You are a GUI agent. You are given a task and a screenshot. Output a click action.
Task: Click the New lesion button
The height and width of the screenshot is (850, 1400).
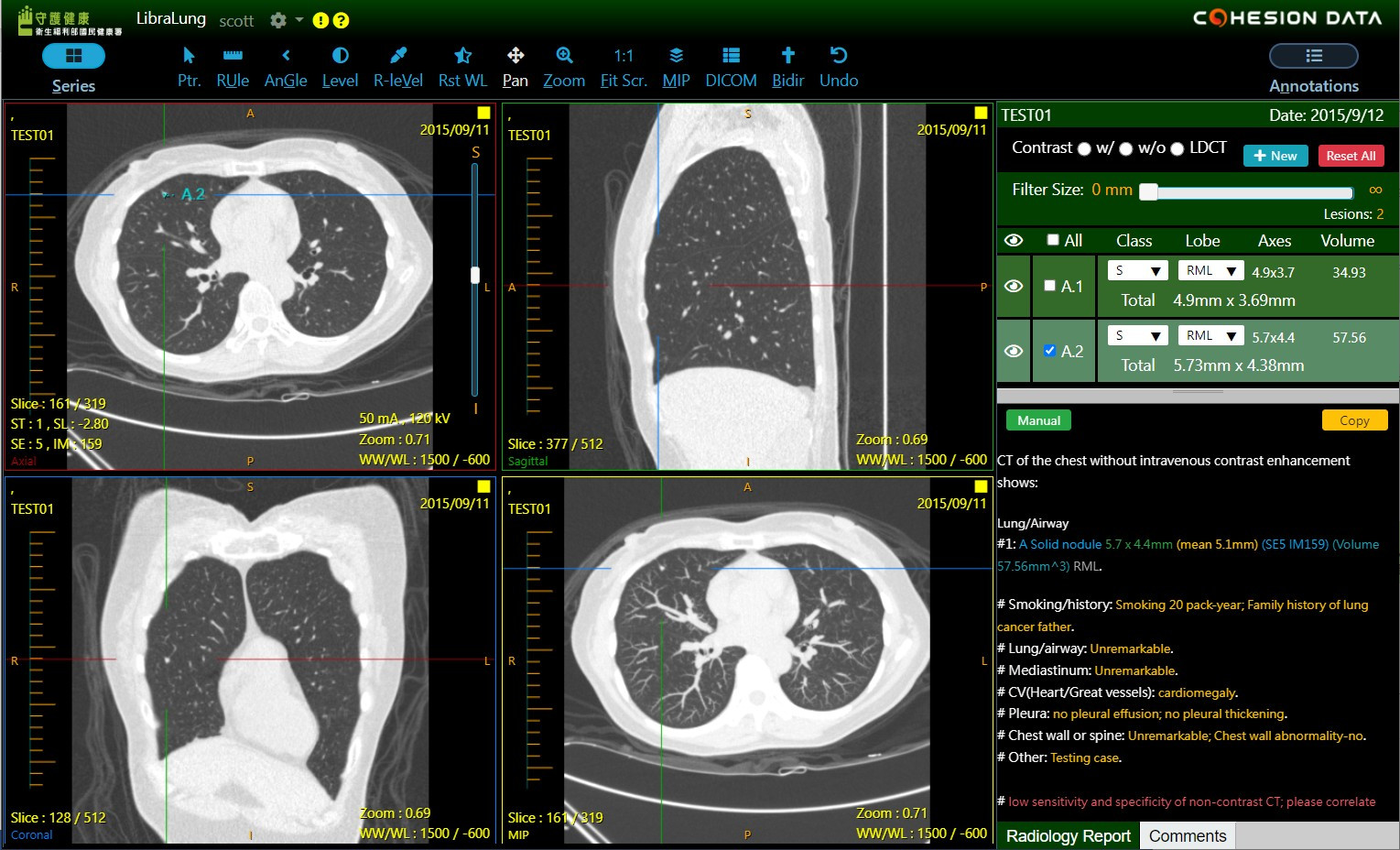[1275, 155]
